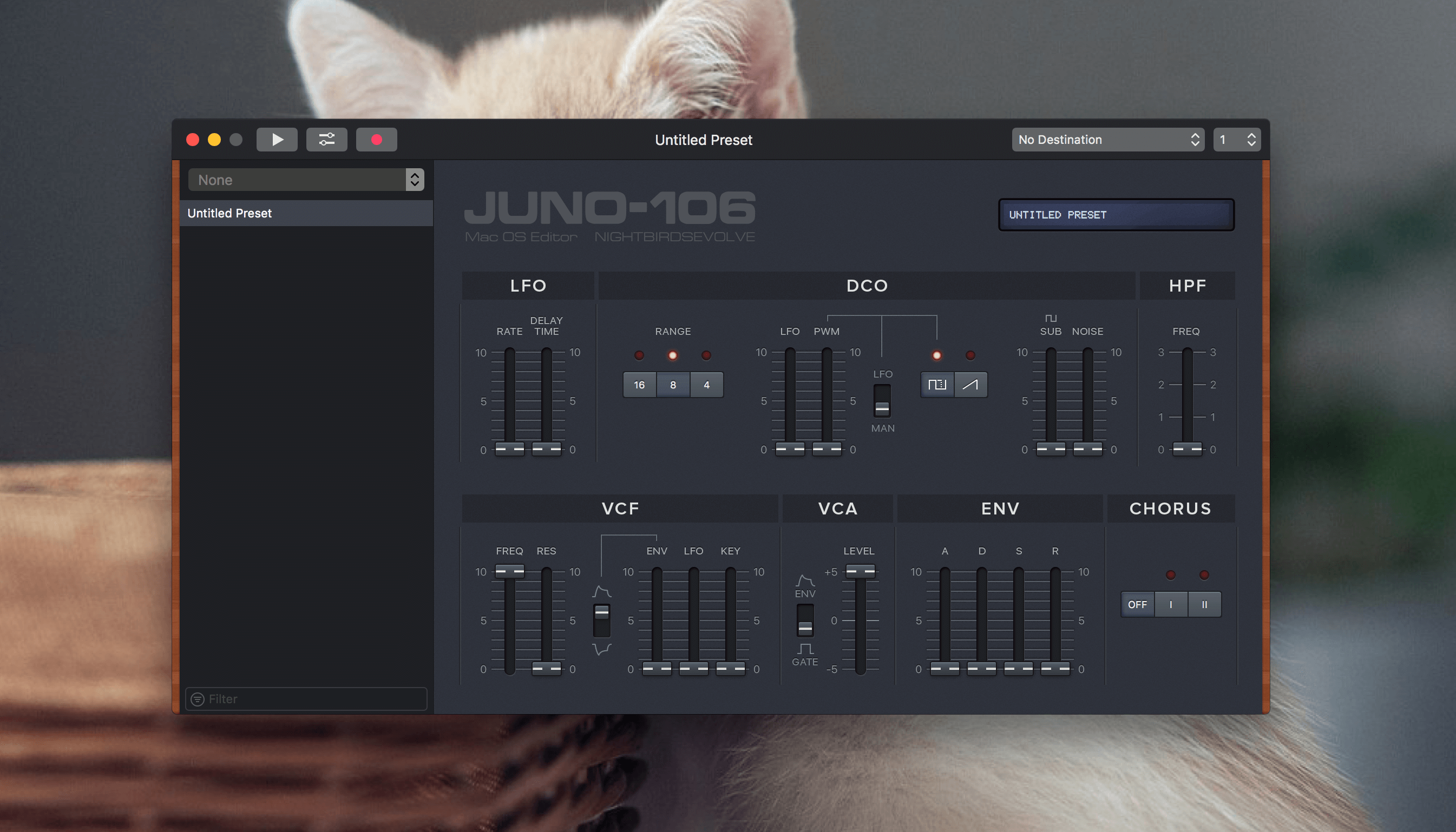The width and height of the screenshot is (1456, 832).
Task: Flip the PWM LFO/MAN switch
Action: (x=882, y=401)
